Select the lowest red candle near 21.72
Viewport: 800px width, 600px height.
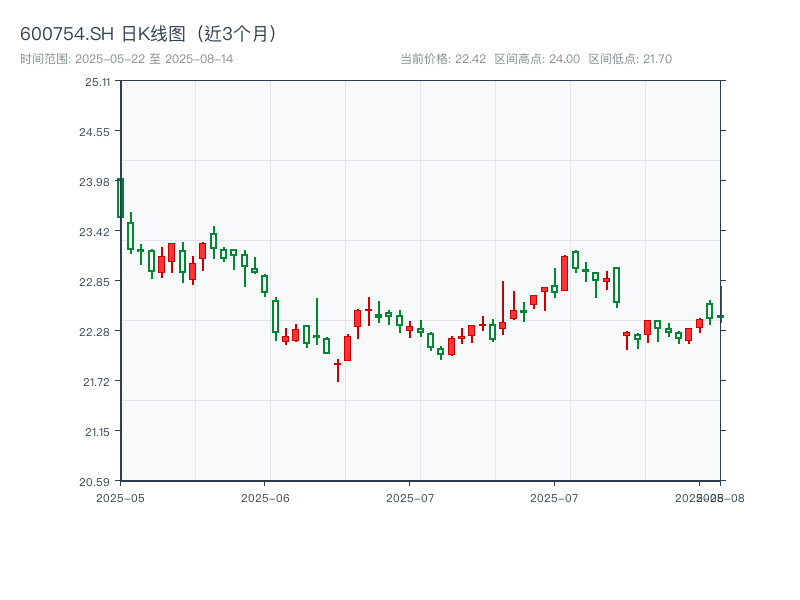click(337, 365)
